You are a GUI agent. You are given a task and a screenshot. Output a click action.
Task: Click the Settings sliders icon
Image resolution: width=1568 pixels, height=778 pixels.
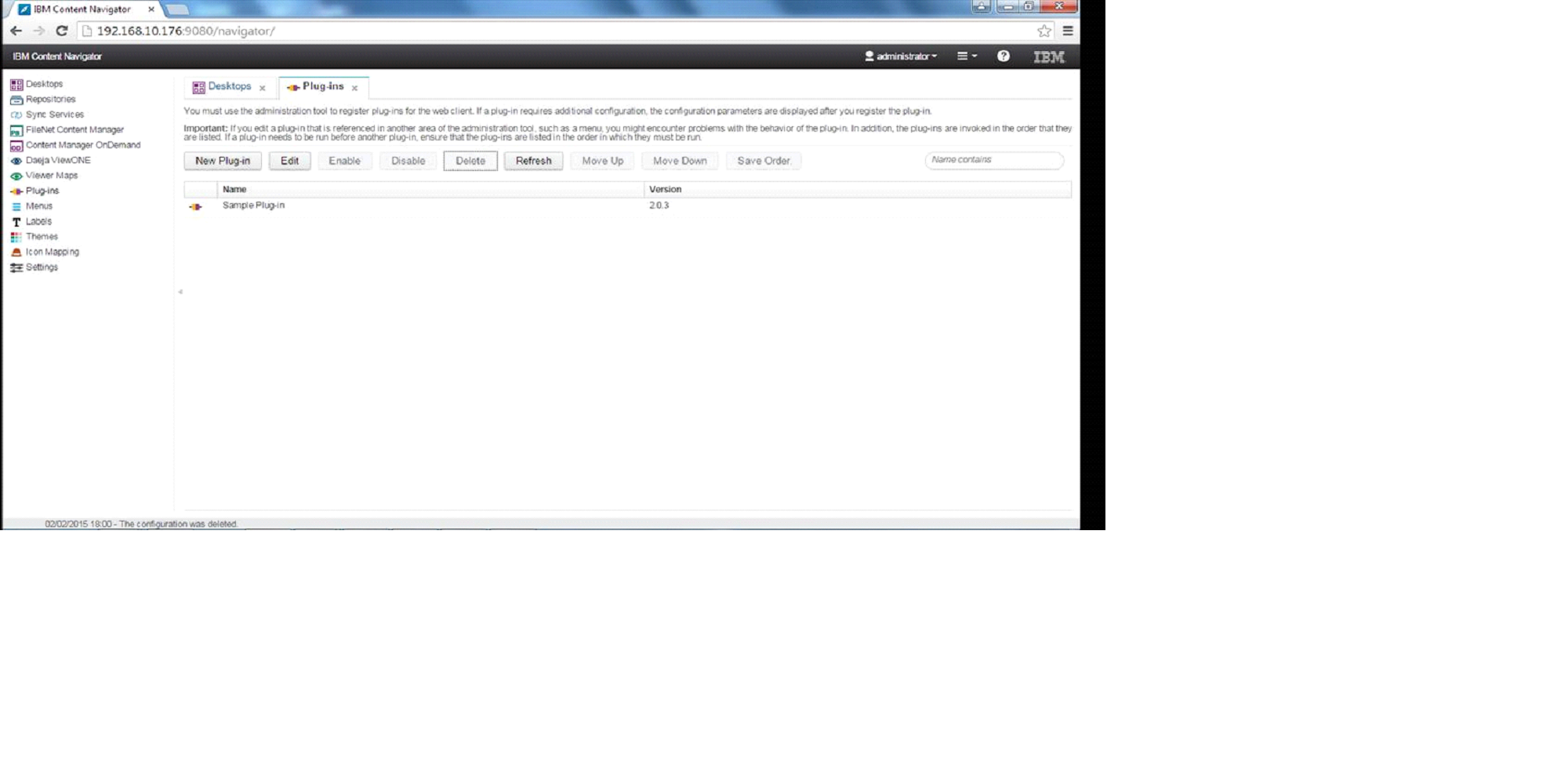16,267
